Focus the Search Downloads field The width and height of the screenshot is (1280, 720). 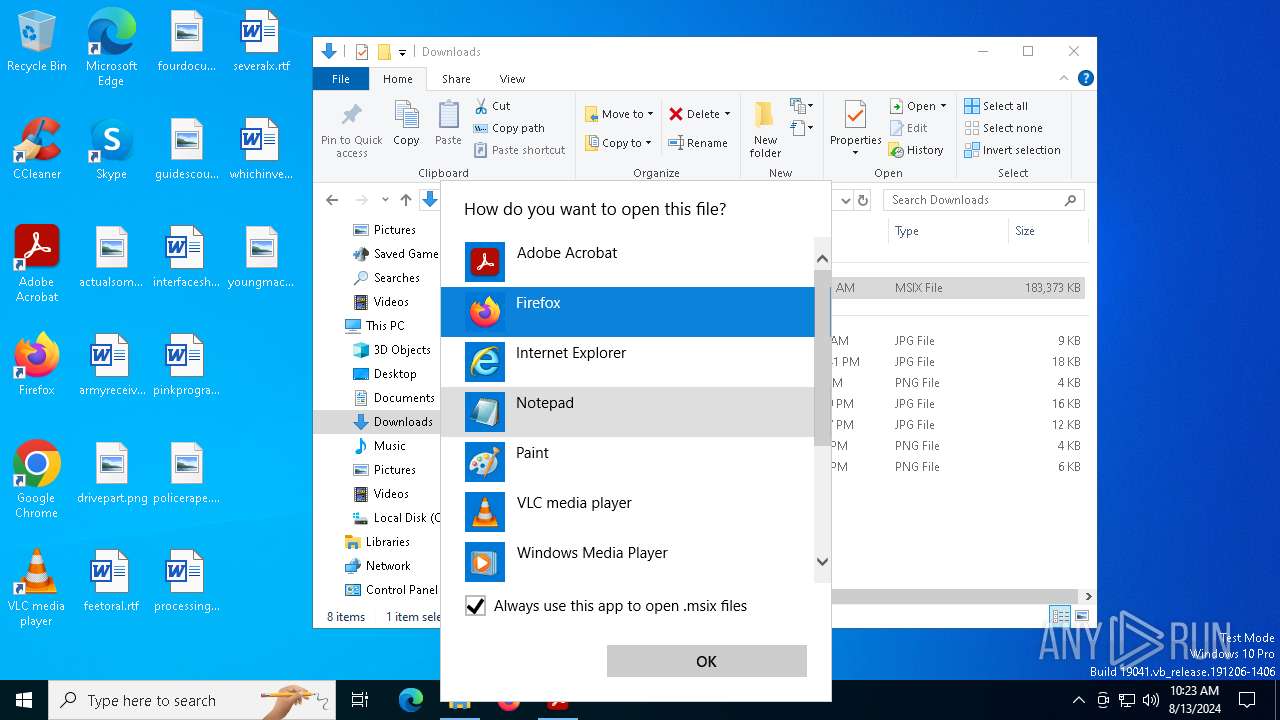tap(984, 200)
